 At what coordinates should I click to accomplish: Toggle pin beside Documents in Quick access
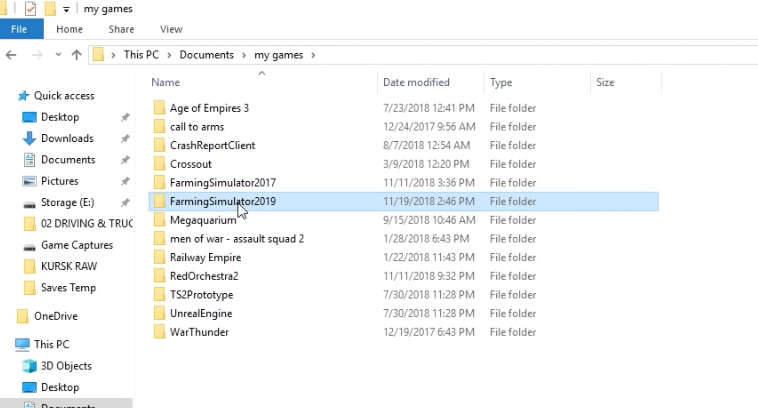pyautogui.click(x=125, y=160)
